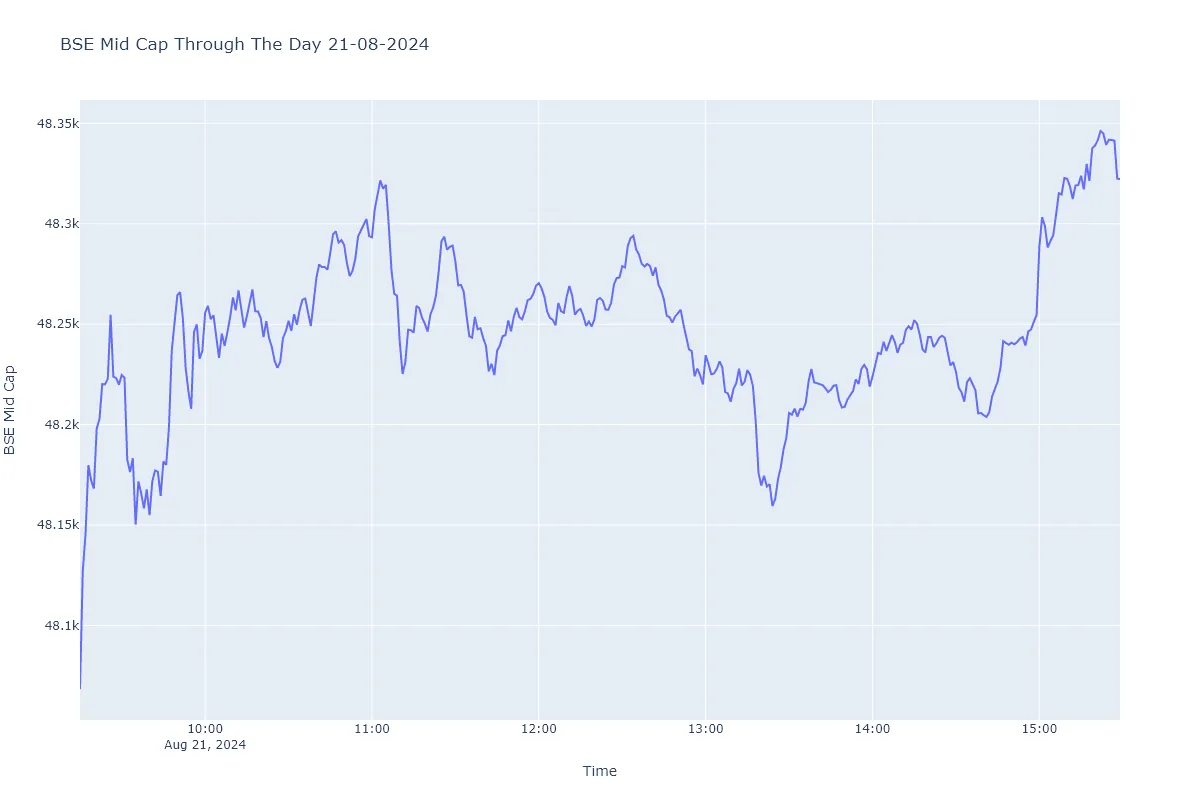This screenshot has height=800, width=1200.
Task: Click the 48.1k y-axis tick label
Action: pyautogui.click(x=60, y=626)
